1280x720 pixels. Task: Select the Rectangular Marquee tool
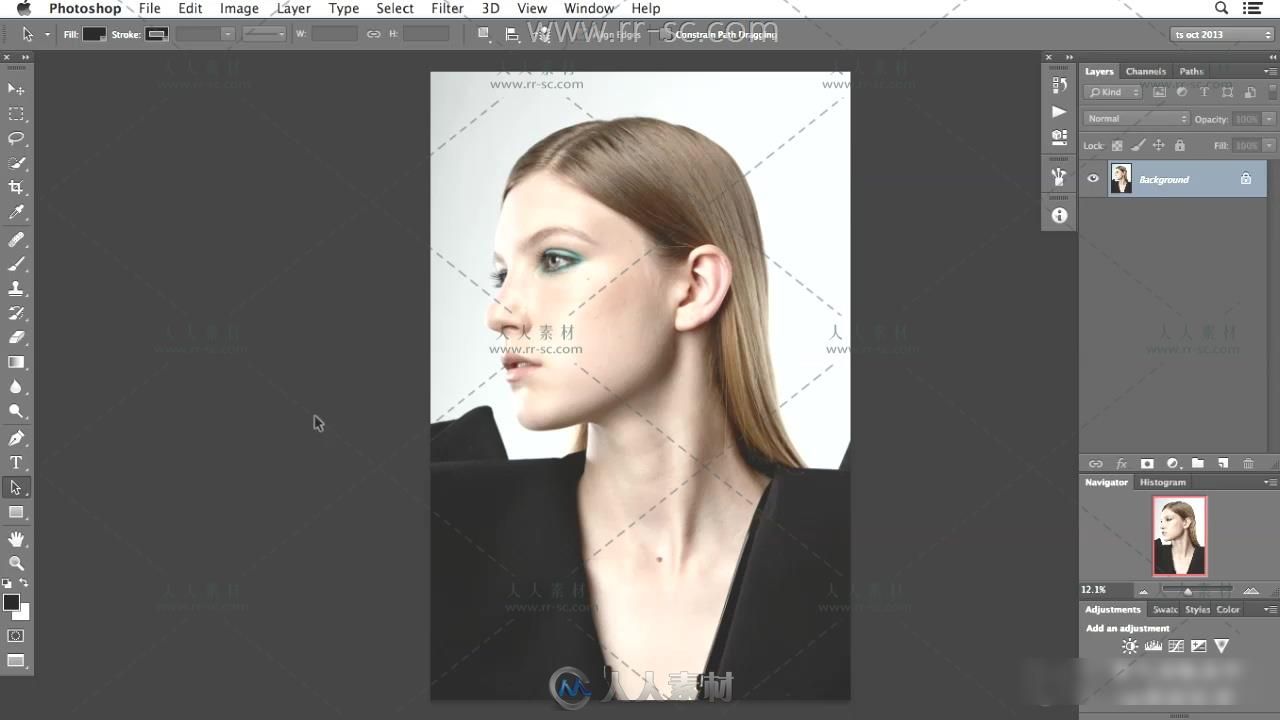pos(16,114)
